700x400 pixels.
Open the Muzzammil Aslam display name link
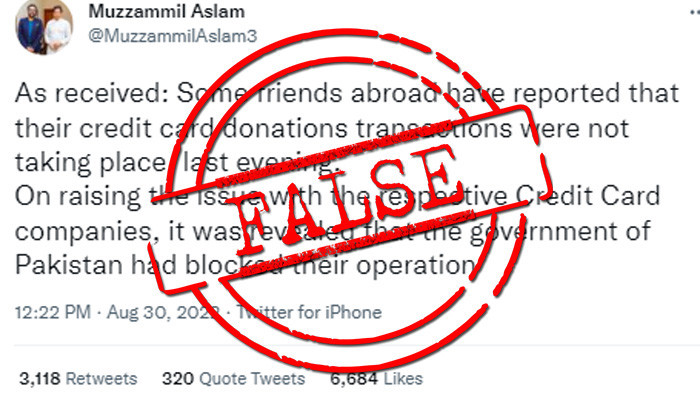167,12
